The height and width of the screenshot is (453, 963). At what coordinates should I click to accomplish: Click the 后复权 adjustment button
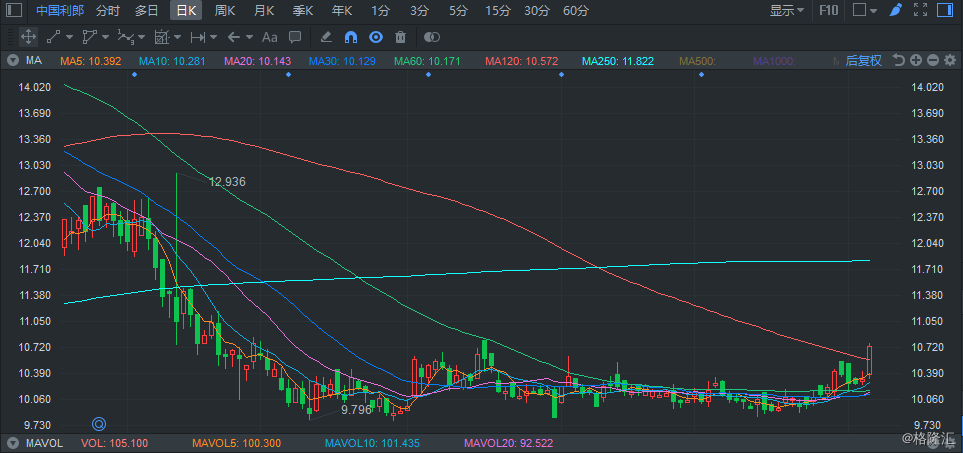pyautogui.click(x=864, y=60)
